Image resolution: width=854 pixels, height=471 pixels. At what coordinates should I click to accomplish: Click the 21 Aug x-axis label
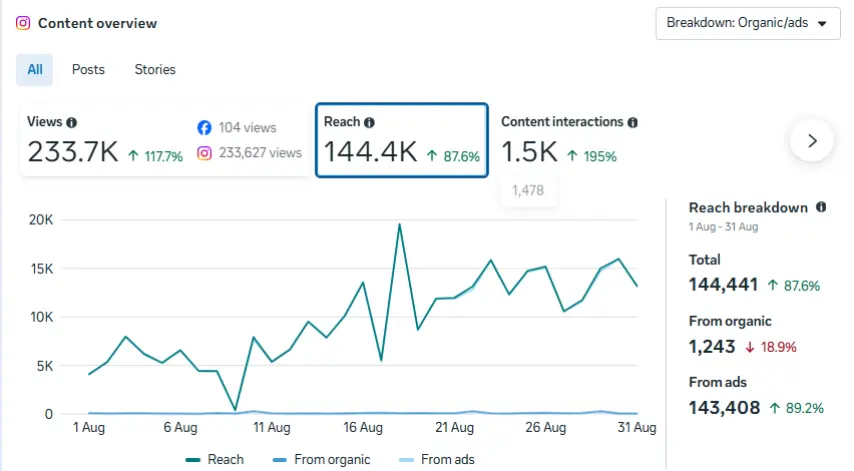454,428
